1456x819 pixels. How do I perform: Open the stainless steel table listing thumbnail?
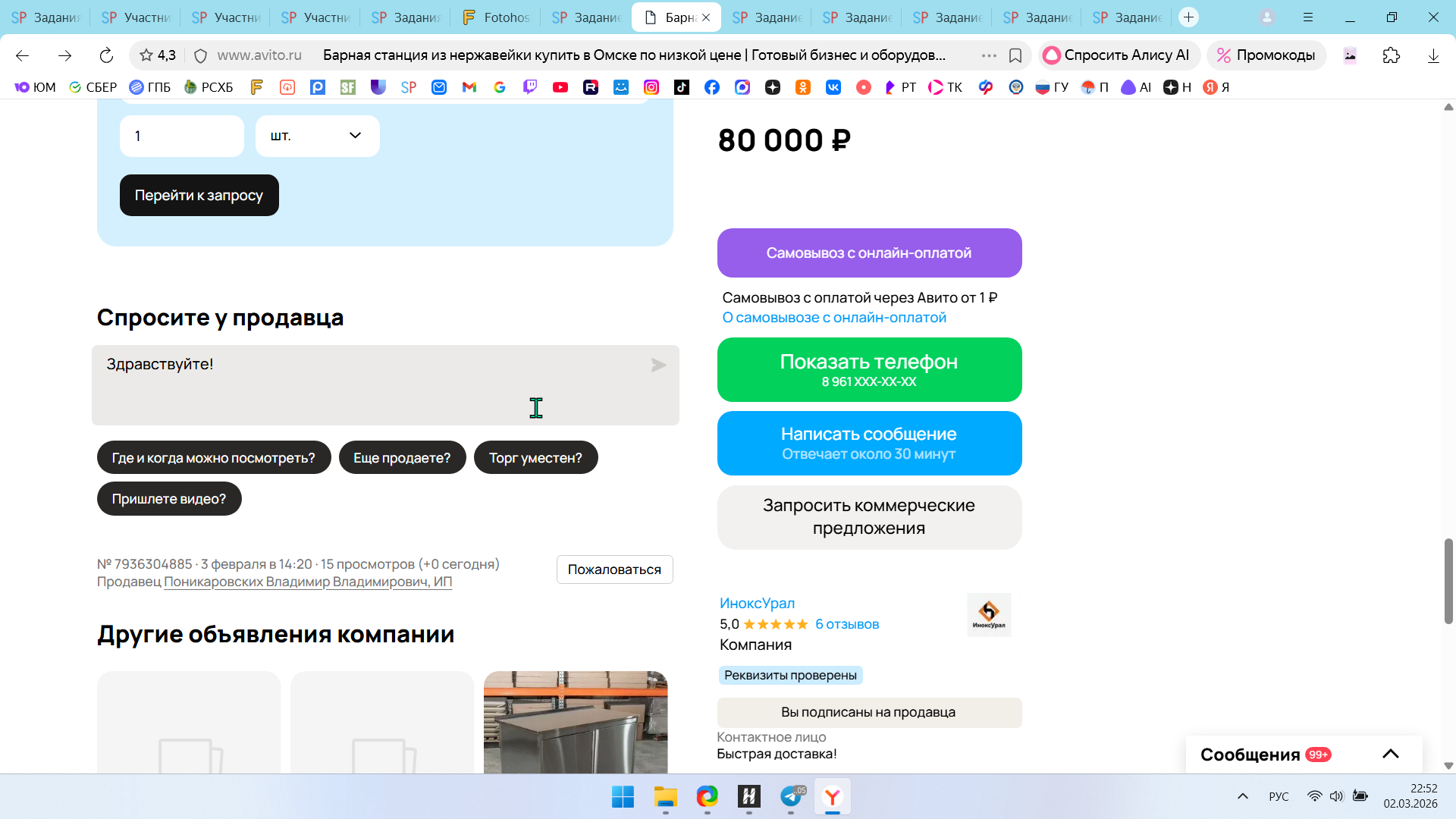click(x=576, y=721)
